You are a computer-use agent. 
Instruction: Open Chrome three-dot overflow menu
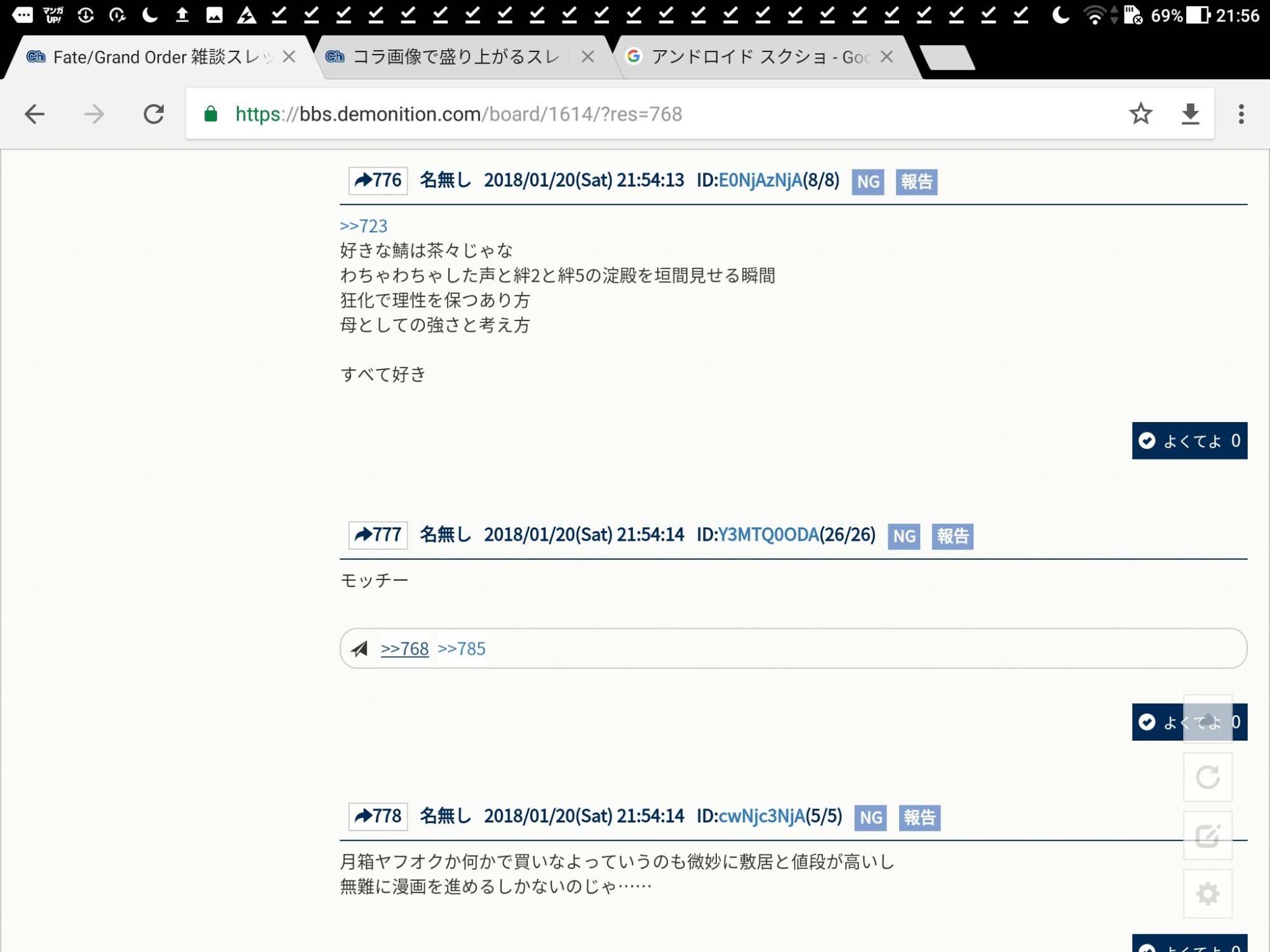1241,114
